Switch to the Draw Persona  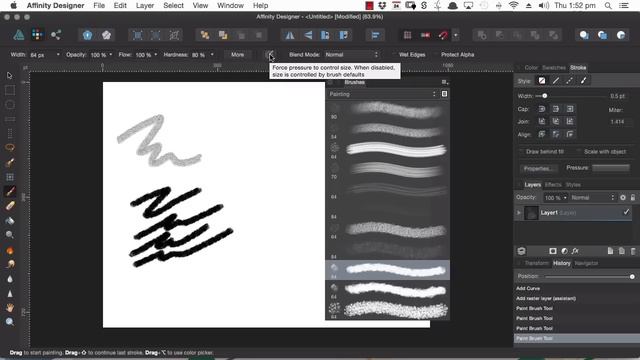pos(19,35)
